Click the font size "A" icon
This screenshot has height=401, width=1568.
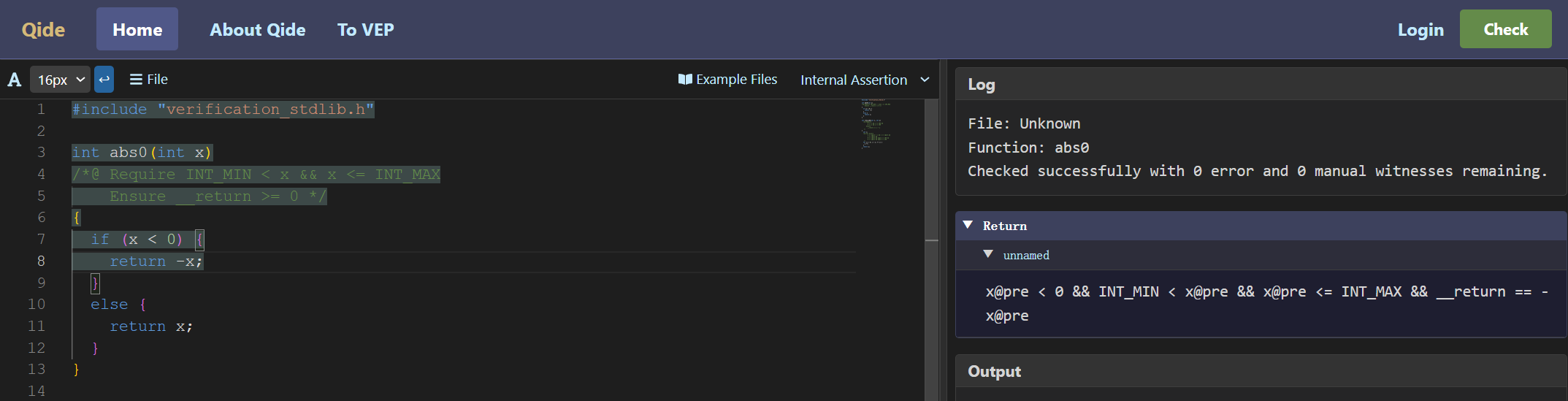pyautogui.click(x=15, y=80)
